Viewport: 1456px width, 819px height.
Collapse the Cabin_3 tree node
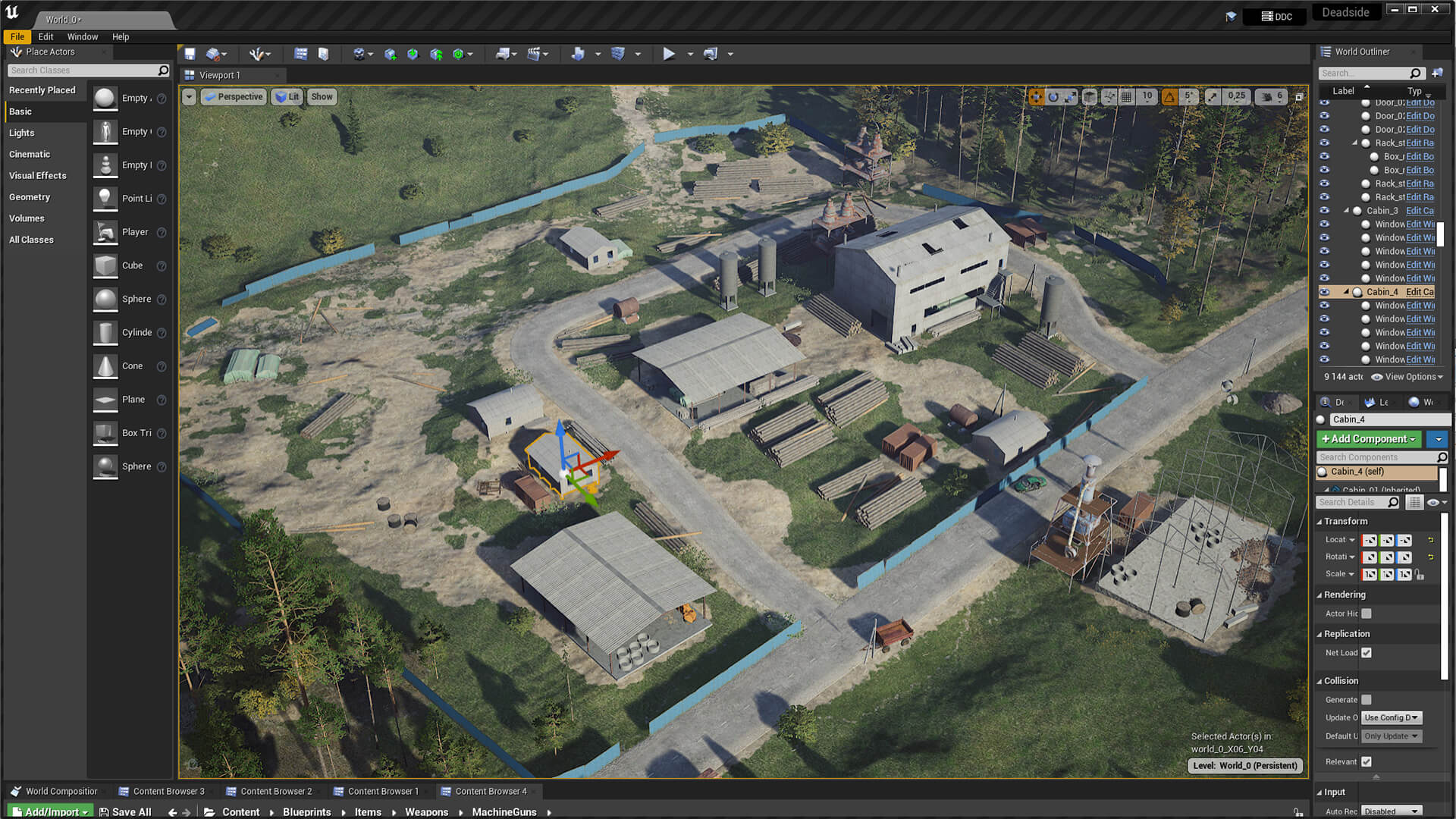pos(1347,211)
